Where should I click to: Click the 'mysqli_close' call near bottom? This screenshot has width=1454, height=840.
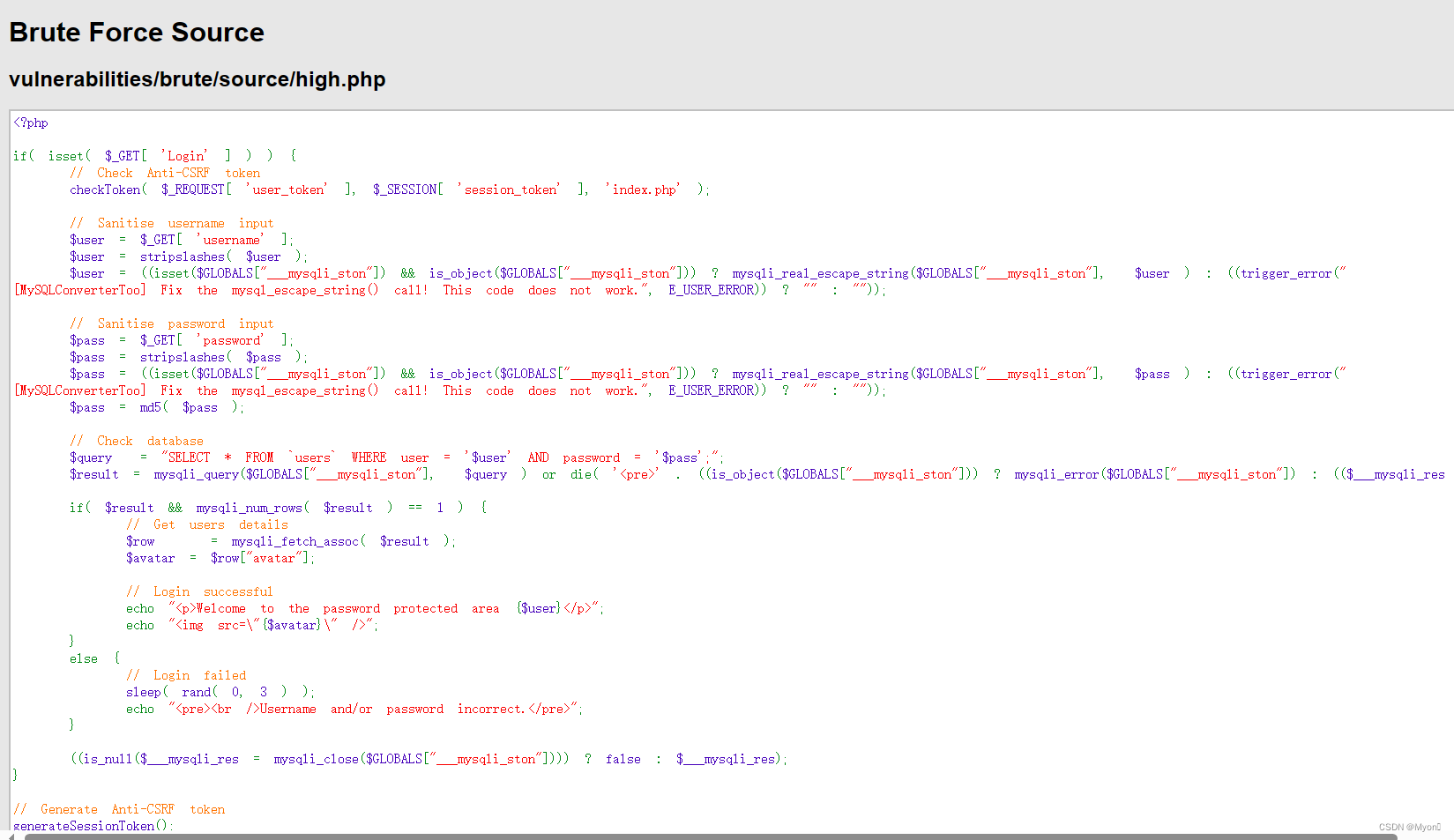(316, 758)
